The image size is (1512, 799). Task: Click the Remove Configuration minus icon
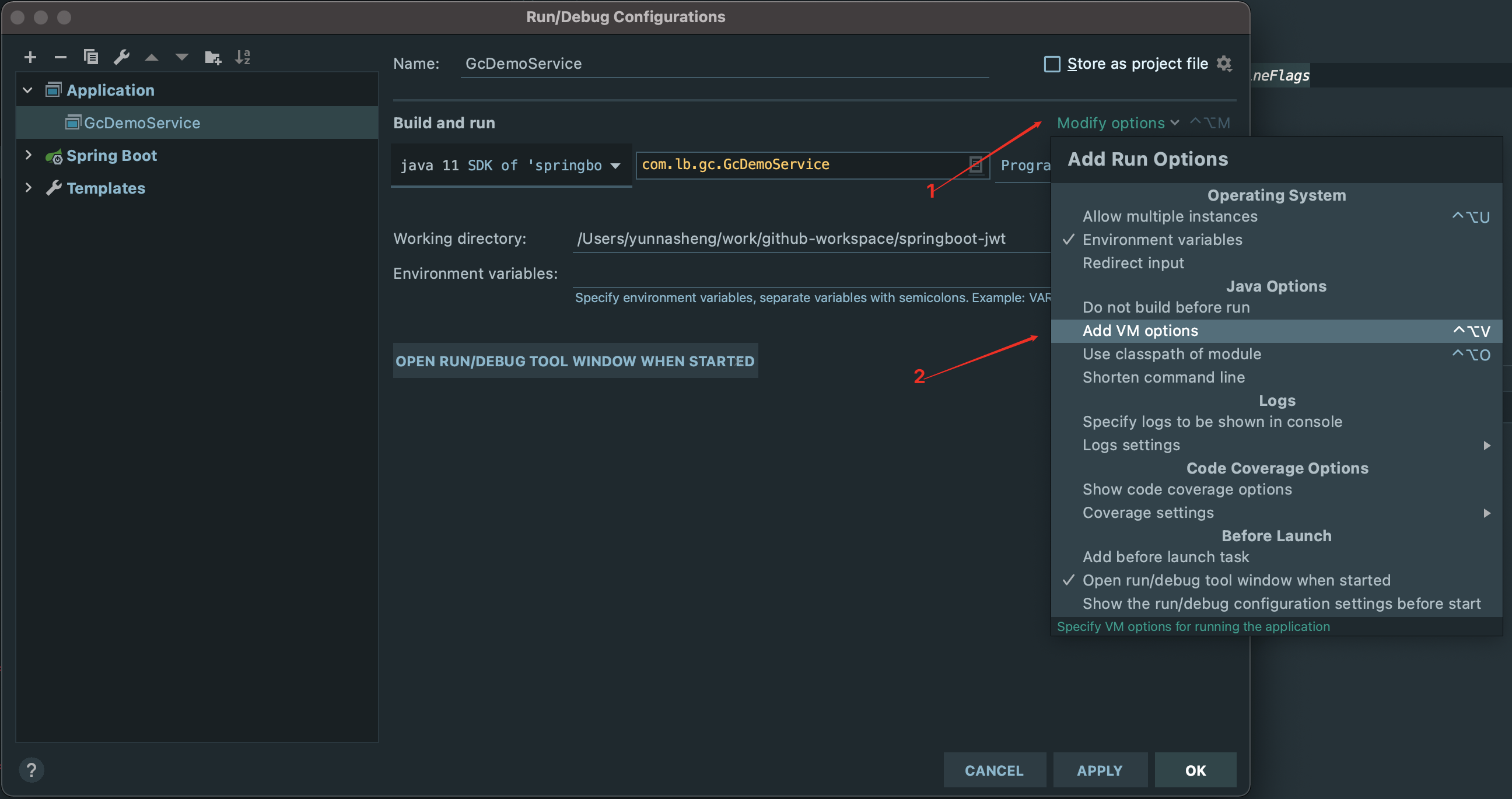tap(61, 57)
